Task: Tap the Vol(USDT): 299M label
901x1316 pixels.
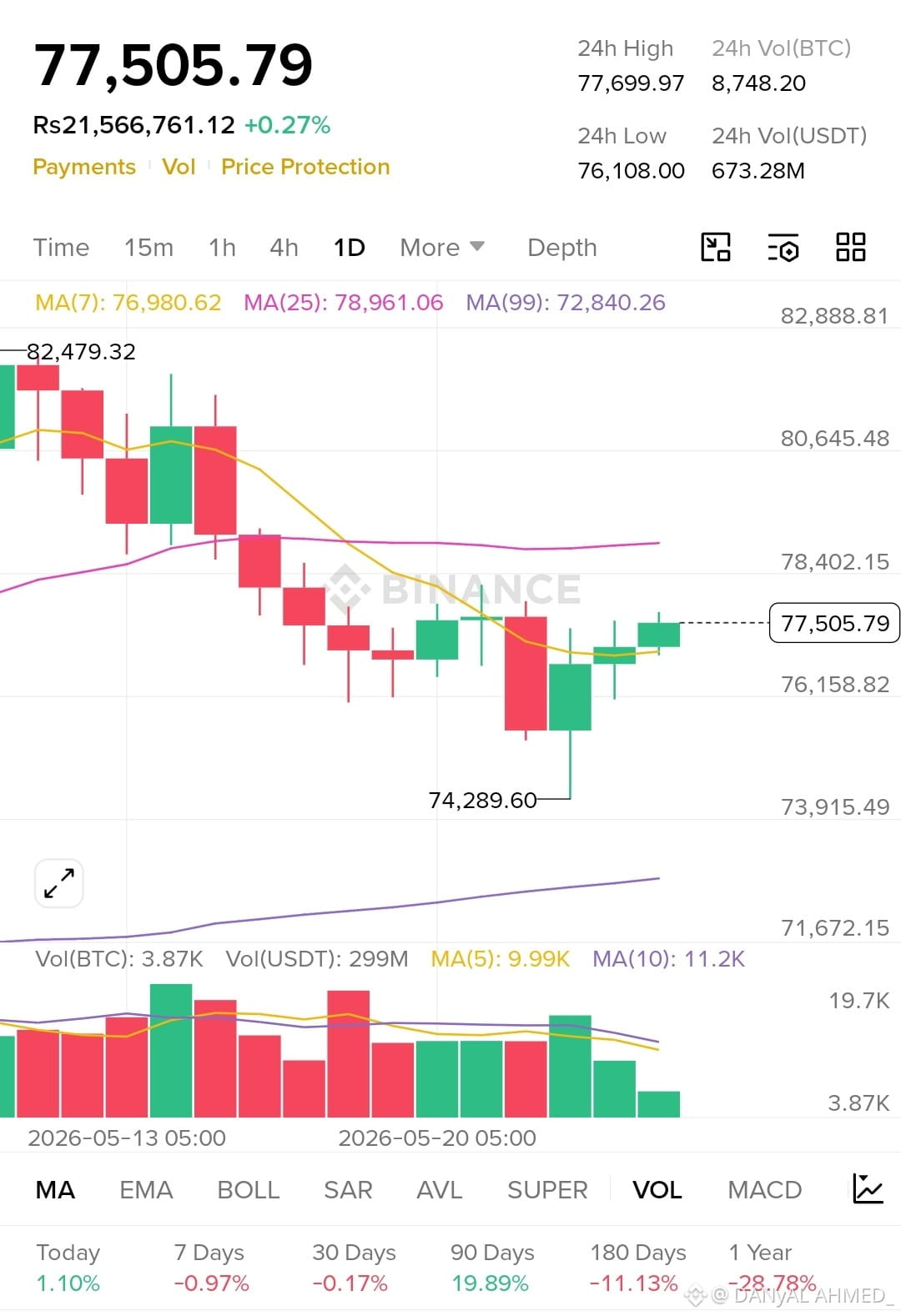Action: tap(317, 959)
